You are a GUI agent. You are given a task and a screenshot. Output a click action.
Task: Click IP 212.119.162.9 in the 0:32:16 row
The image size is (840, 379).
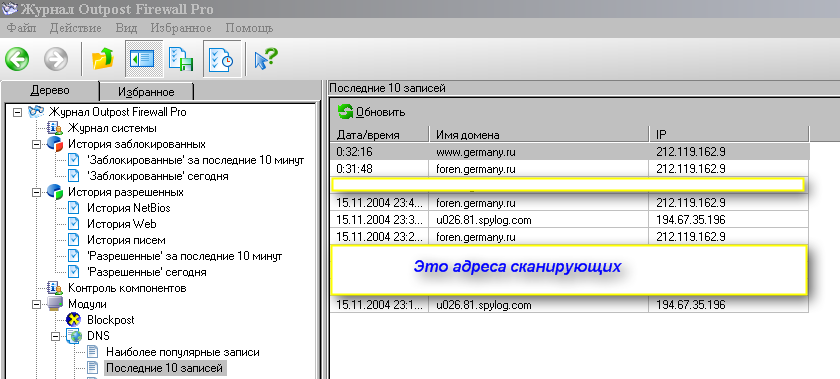click(691, 152)
